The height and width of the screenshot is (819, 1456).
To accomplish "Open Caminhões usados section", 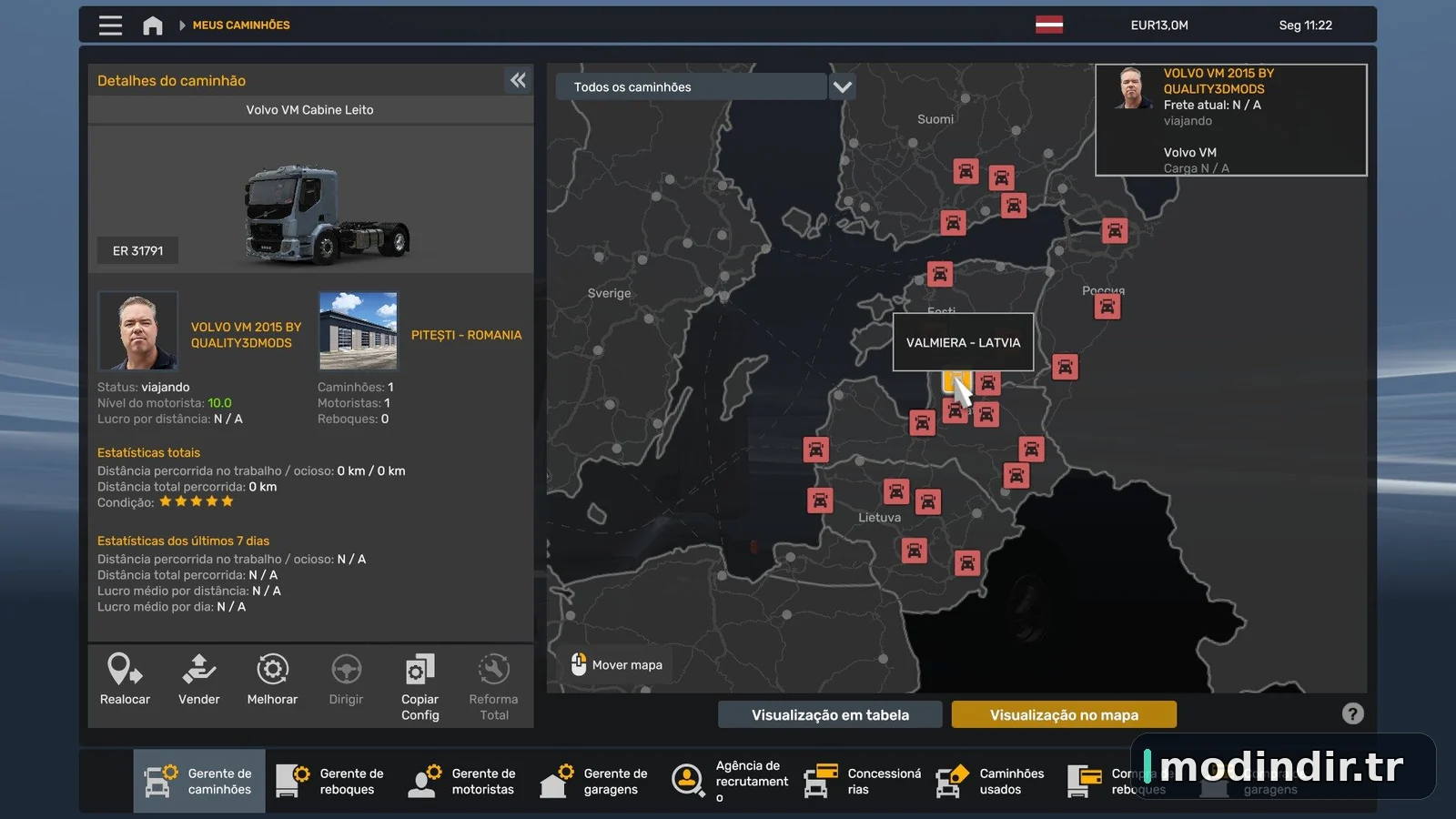I will (991, 781).
